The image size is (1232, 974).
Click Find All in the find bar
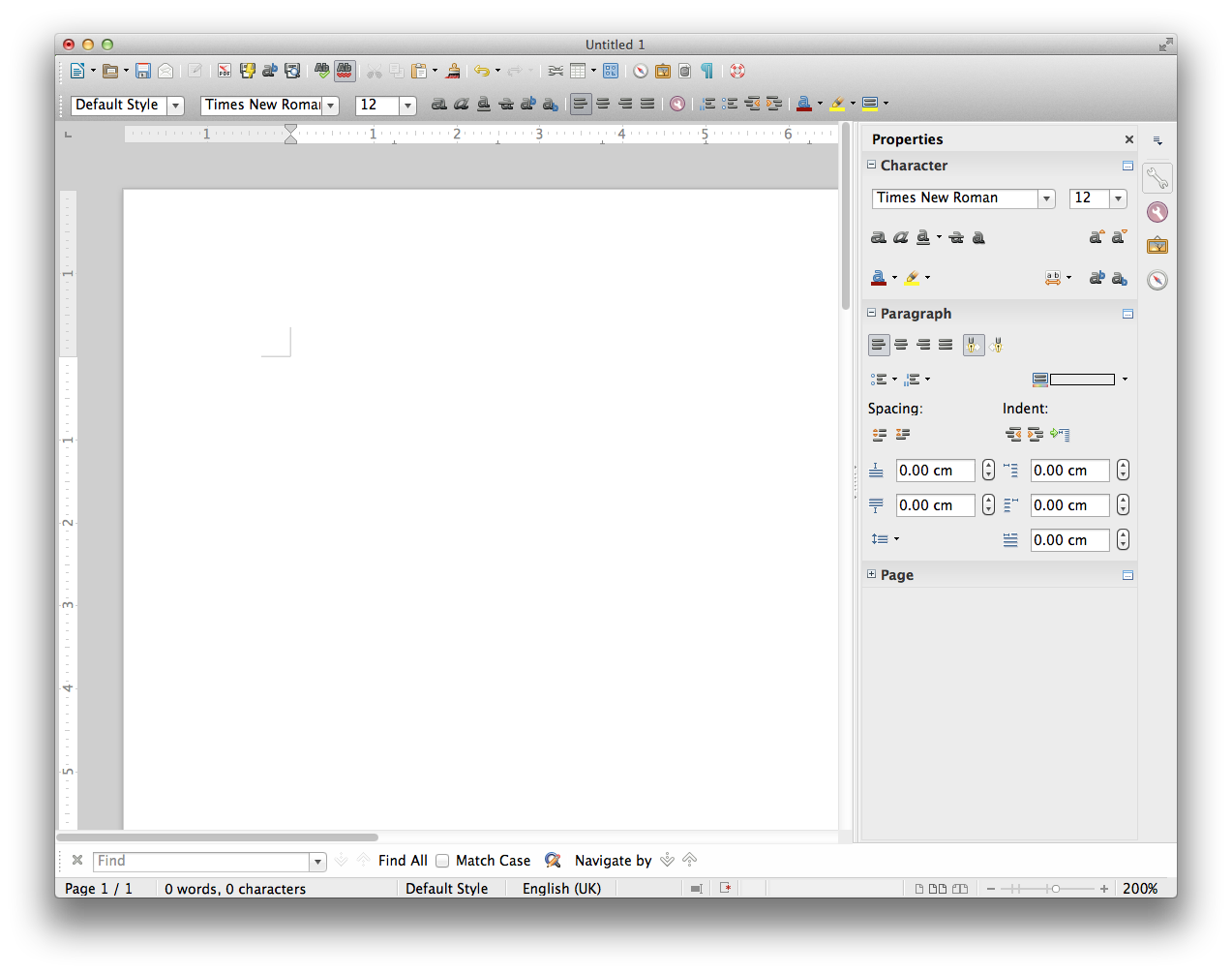403,860
